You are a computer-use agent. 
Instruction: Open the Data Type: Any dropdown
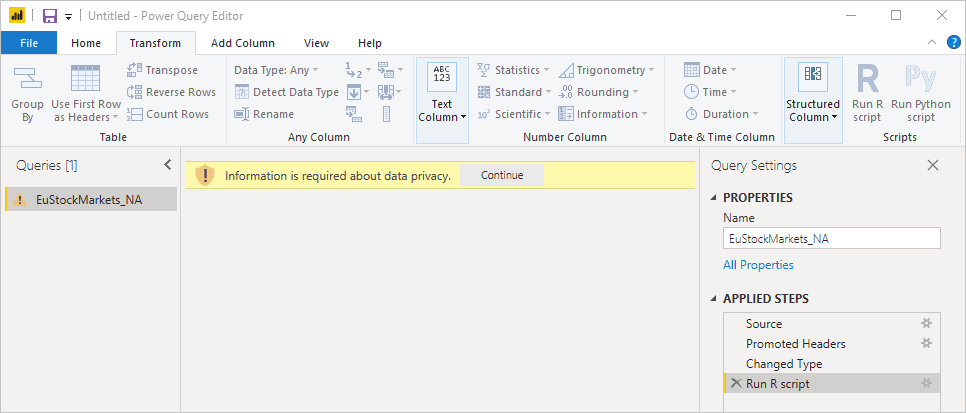[x=276, y=70]
